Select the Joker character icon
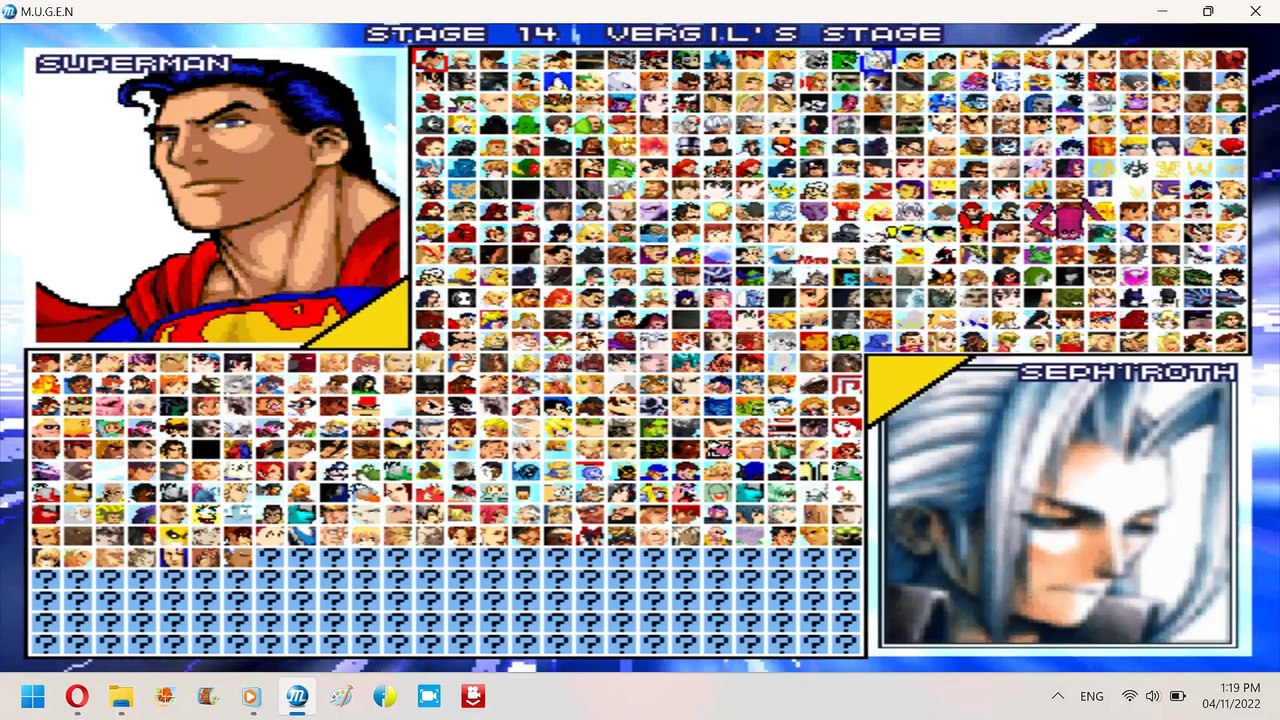1280x720 pixels. [462, 103]
